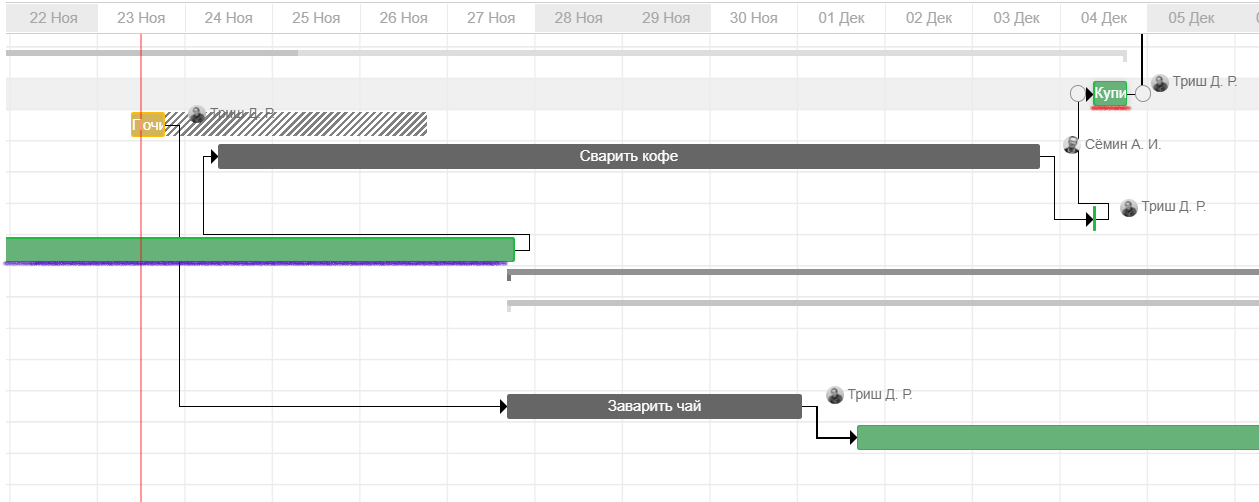
Task: Select the green Купи task bar
Action: 1110,94
